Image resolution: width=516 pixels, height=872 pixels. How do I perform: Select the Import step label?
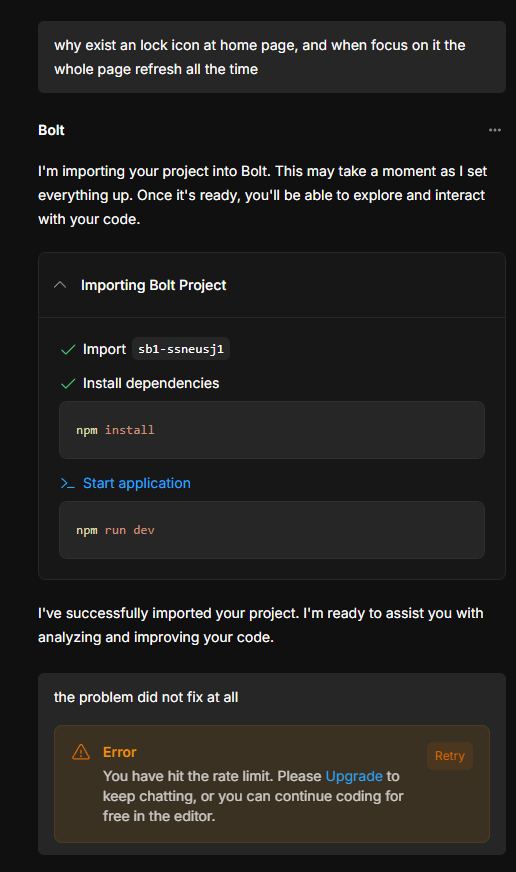point(105,349)
